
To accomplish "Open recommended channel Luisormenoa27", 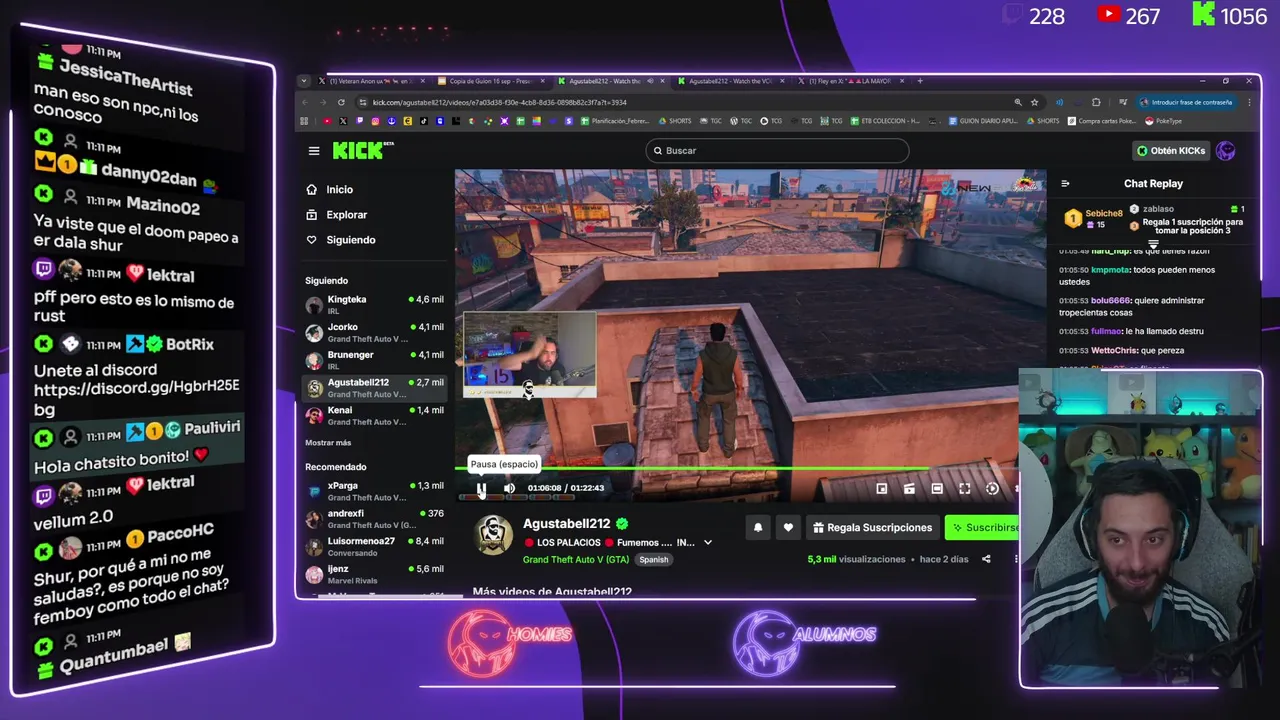I will tap(375, 547).
